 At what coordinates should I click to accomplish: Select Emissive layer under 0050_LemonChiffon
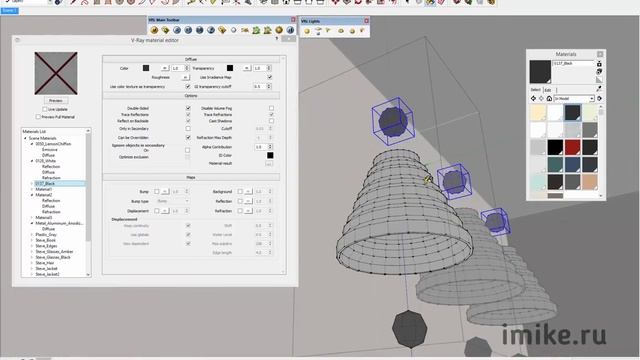[x=50, y=150]
